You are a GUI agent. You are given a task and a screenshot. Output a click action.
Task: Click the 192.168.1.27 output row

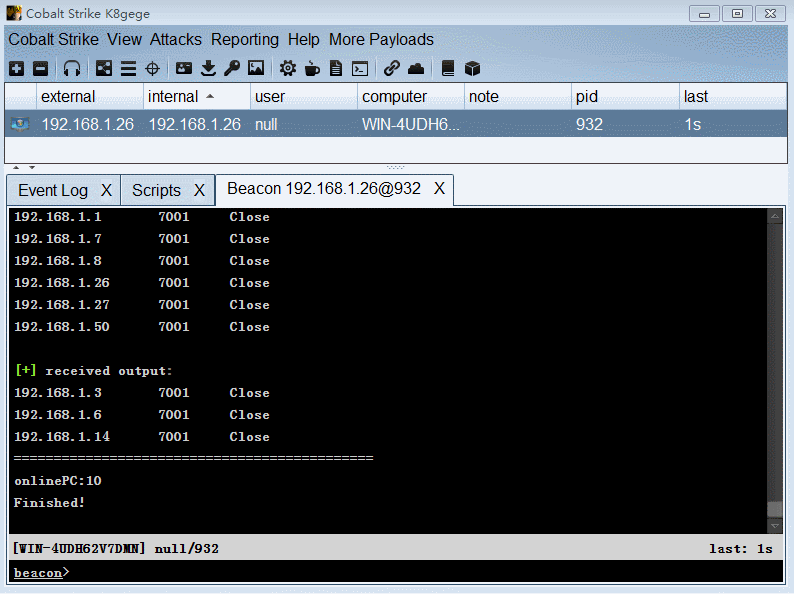point(142,304)
